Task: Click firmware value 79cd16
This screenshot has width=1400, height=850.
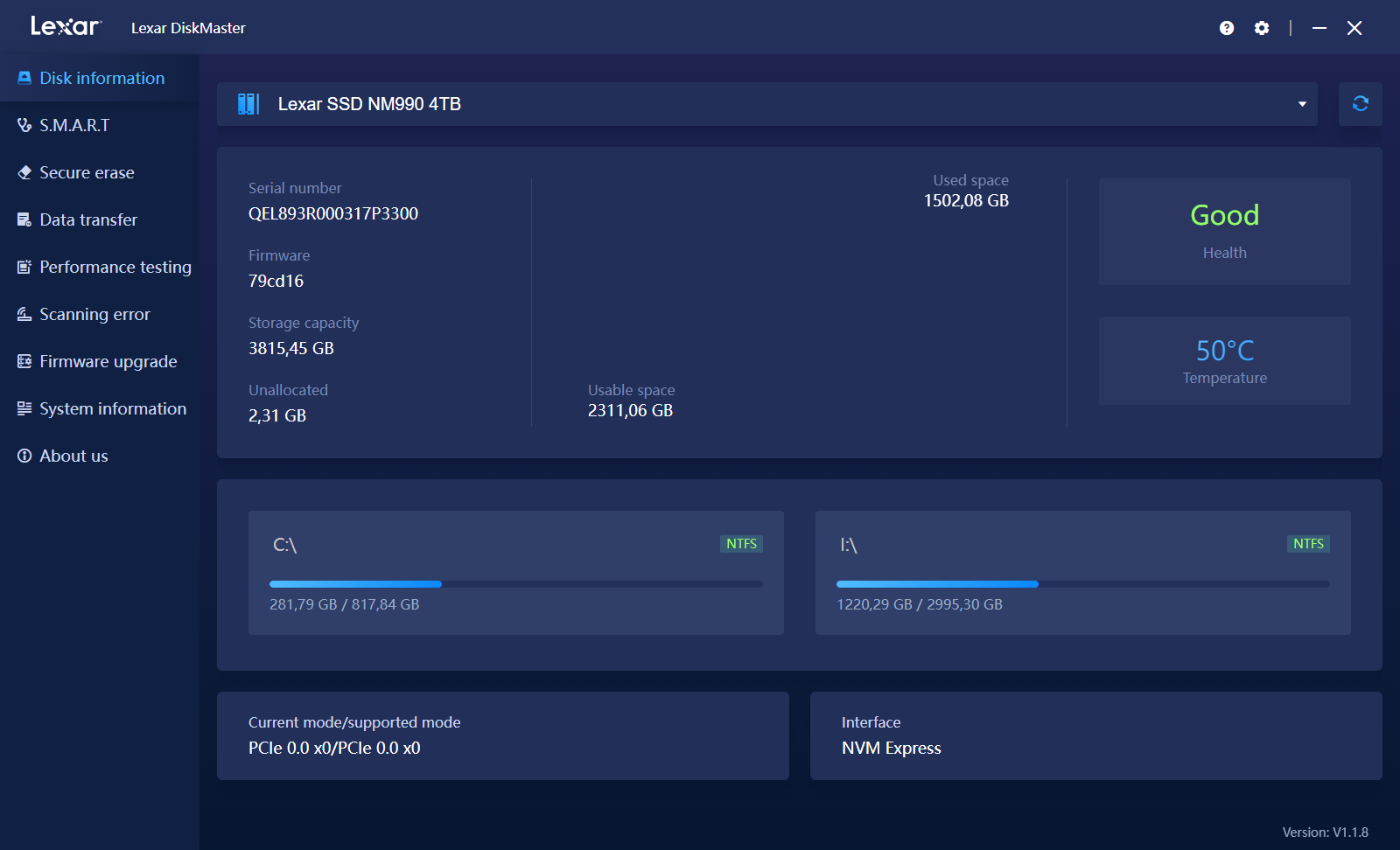Action: coord(276,281)
